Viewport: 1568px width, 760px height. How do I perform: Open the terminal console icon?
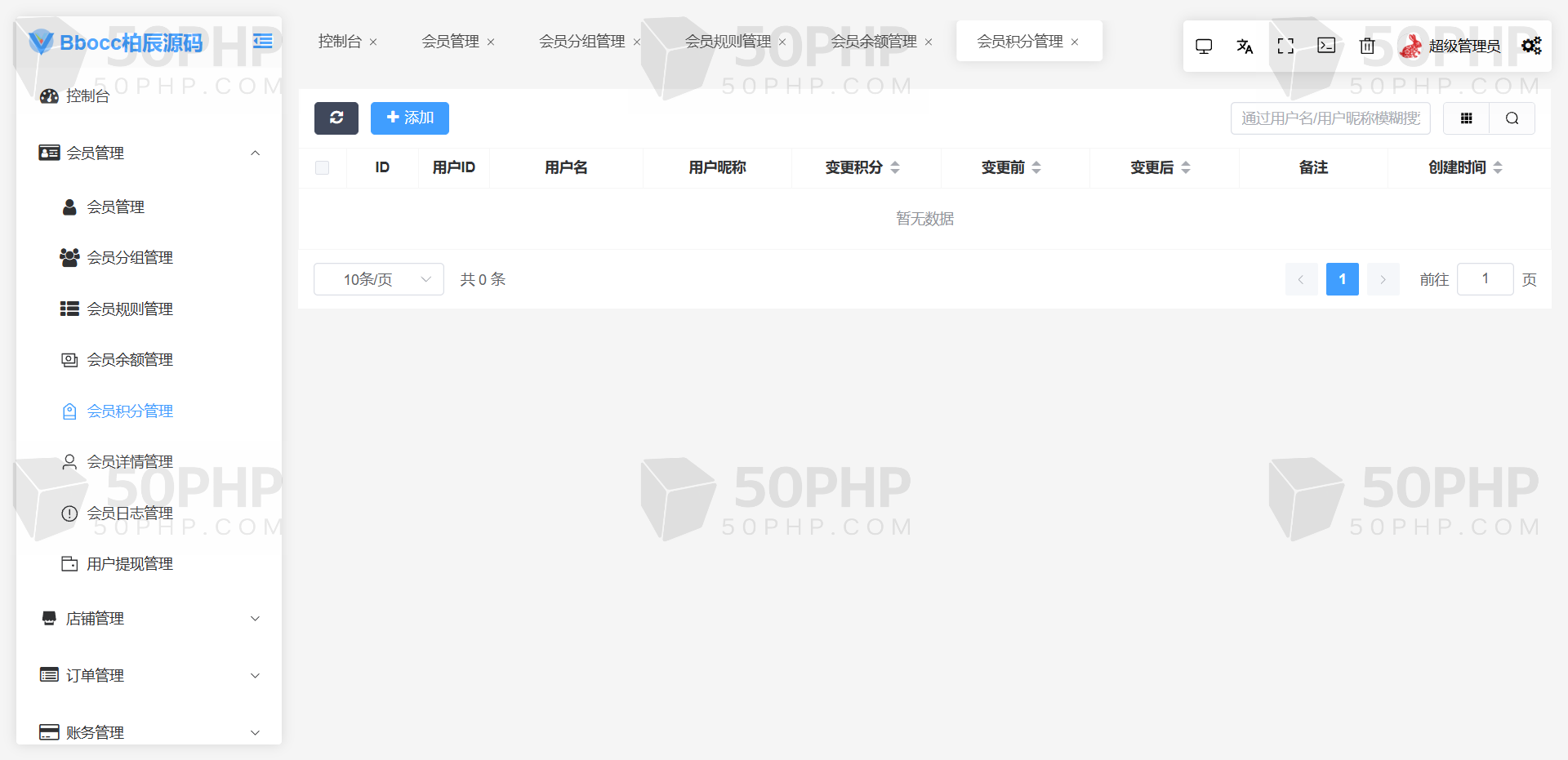tap(1326, 46)
